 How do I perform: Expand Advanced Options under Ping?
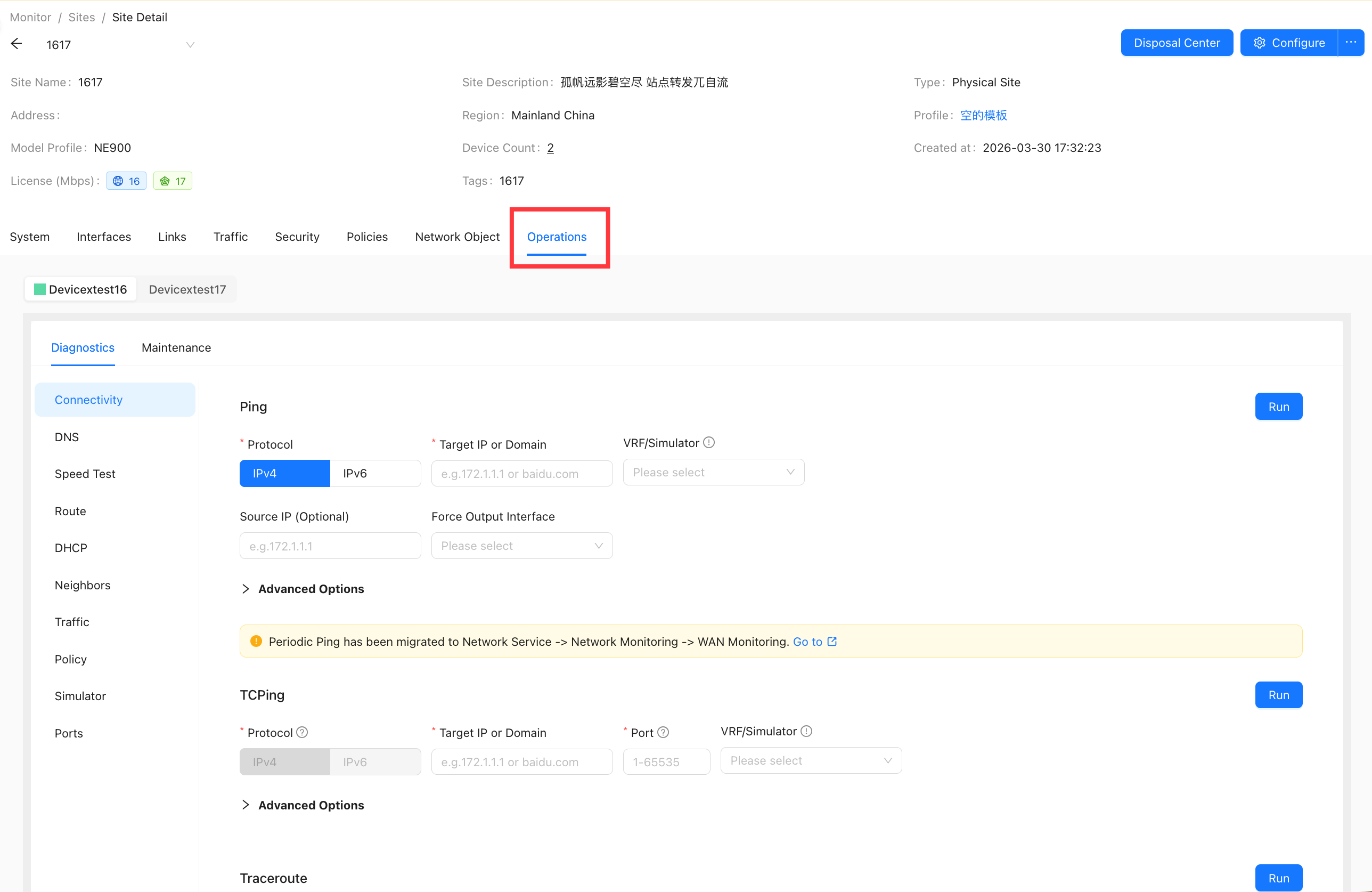tap(303, 589)
